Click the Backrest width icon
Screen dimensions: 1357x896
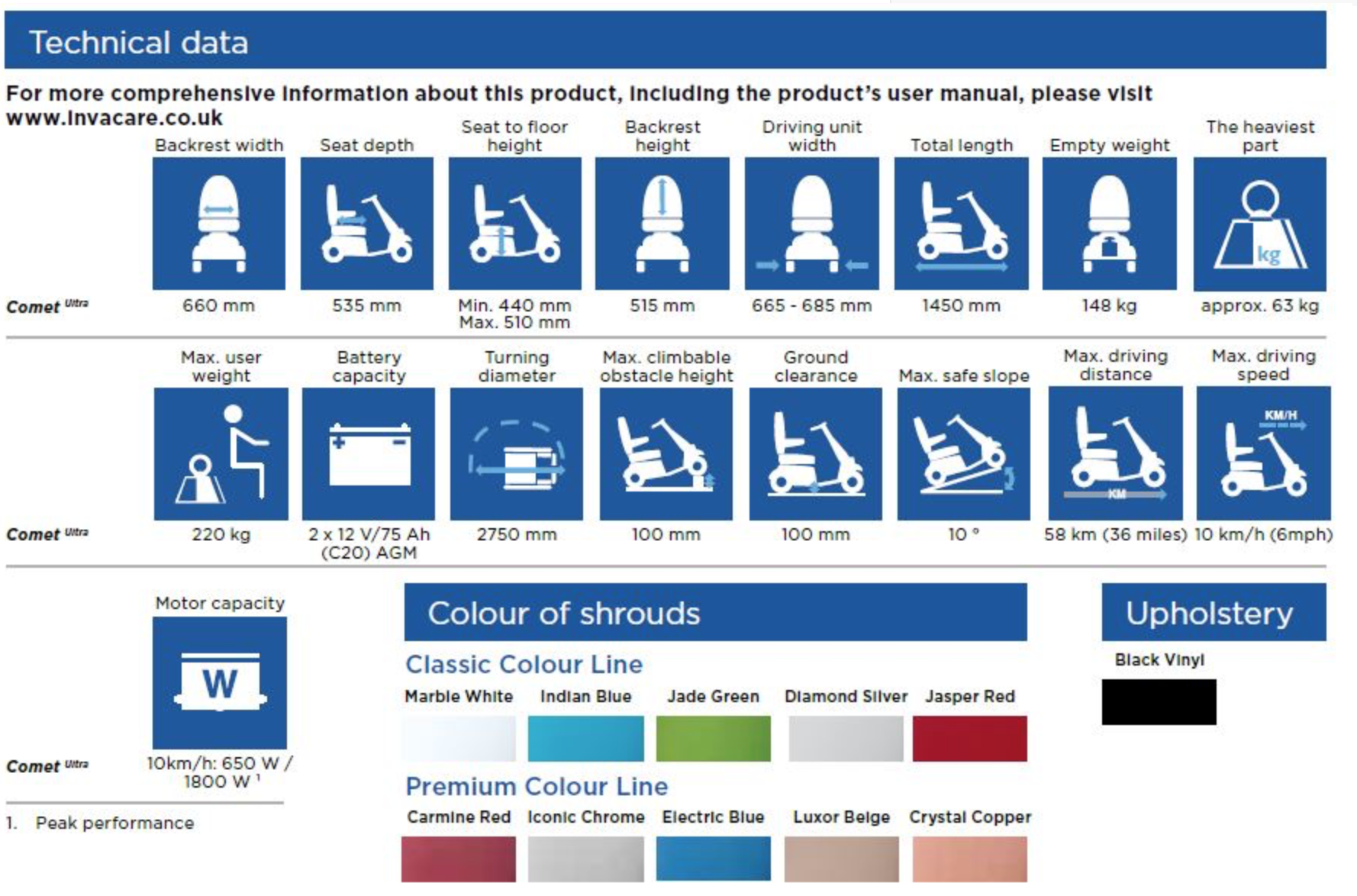click(219, 224)
